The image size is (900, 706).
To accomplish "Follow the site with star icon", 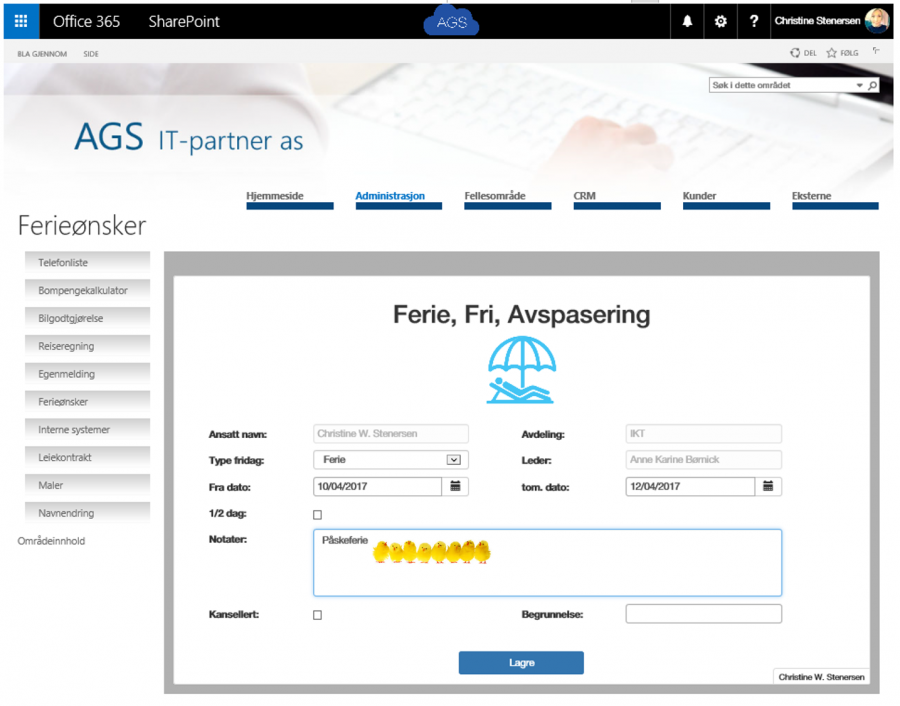I will click(831, 53).
